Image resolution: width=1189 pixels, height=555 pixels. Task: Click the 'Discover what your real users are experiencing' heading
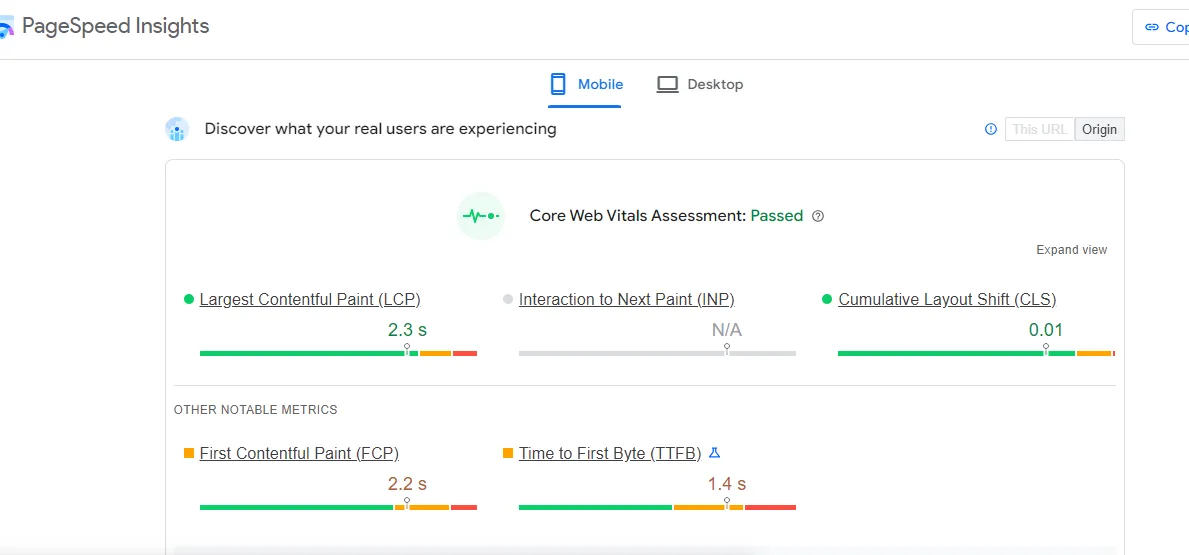tap(381, 129)
